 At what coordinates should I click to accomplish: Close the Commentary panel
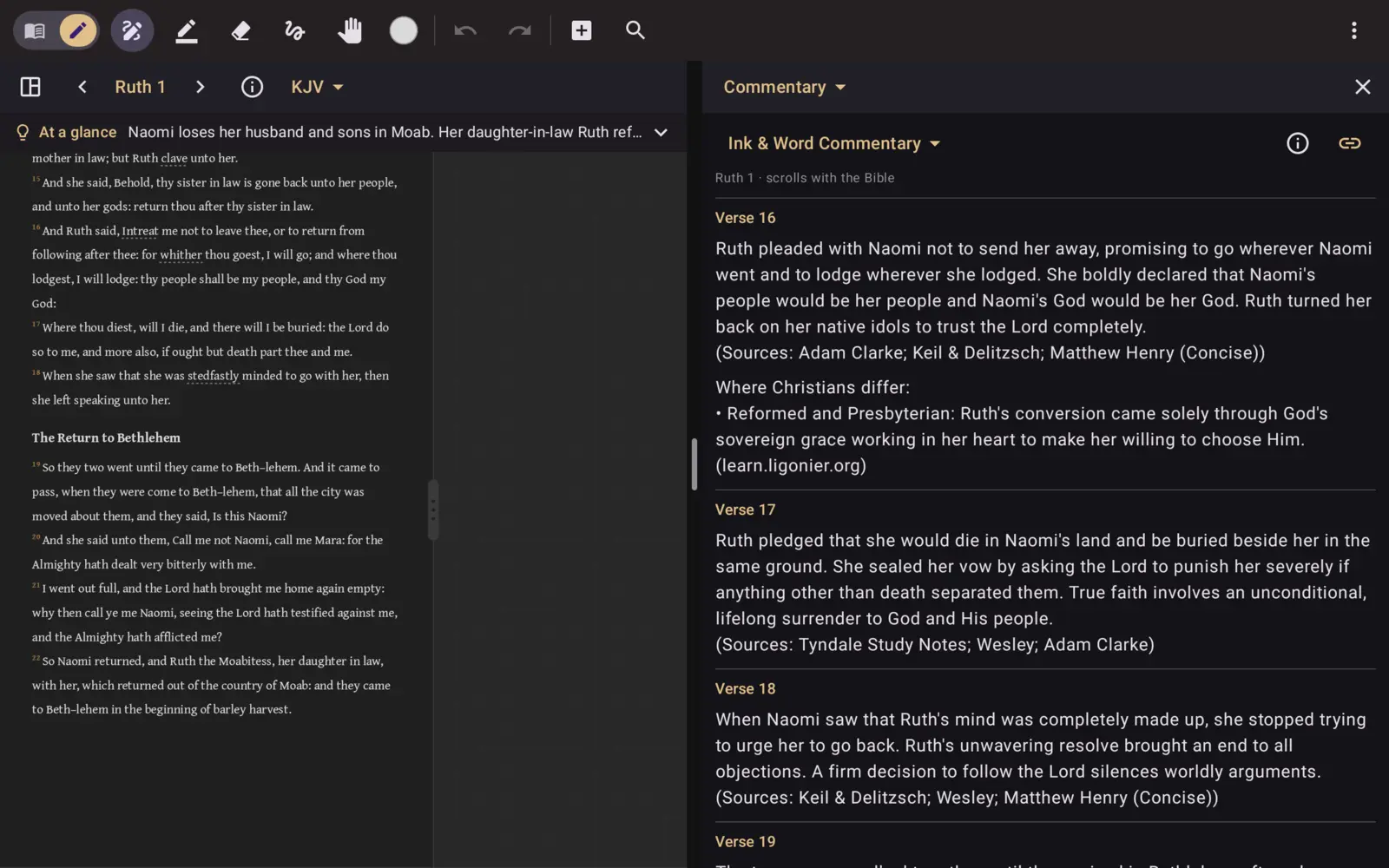[1363, 87]
